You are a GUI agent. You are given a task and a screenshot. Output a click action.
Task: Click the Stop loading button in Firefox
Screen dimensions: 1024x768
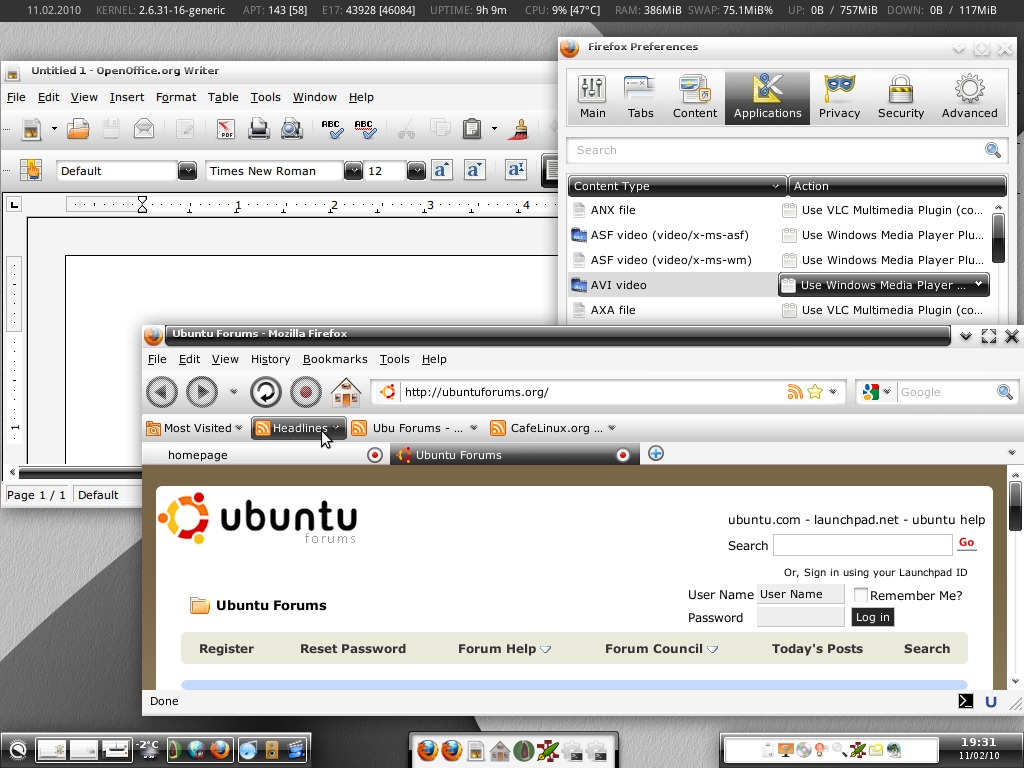[305, 392]
